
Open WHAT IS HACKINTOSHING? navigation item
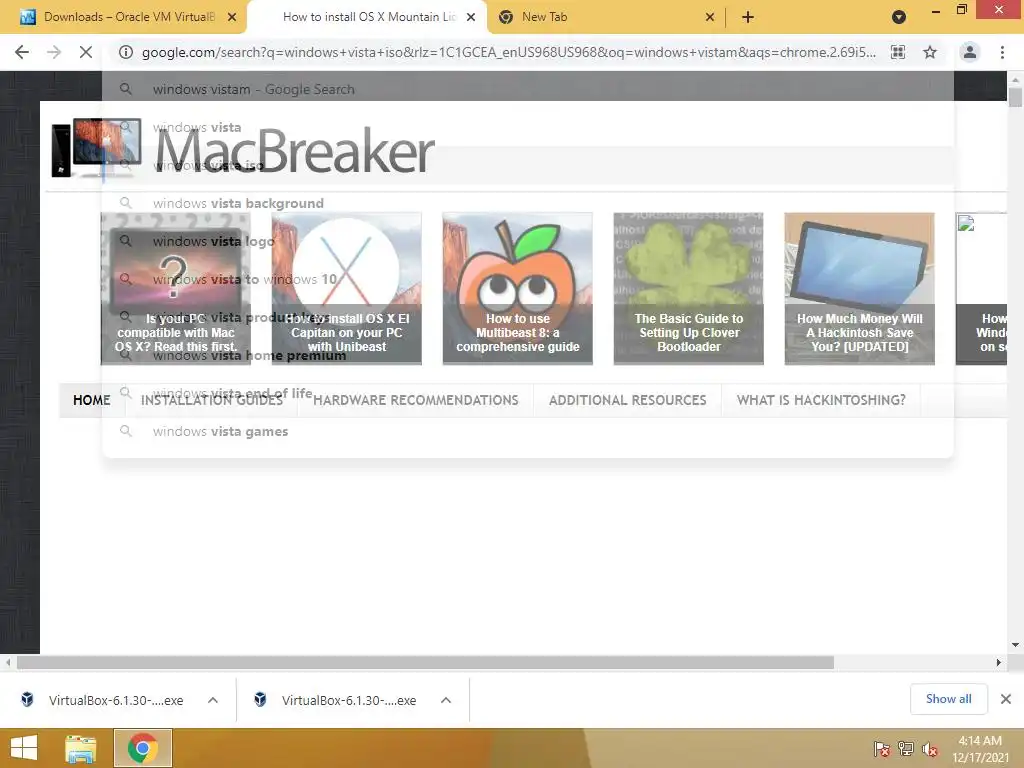click(821, 400)
